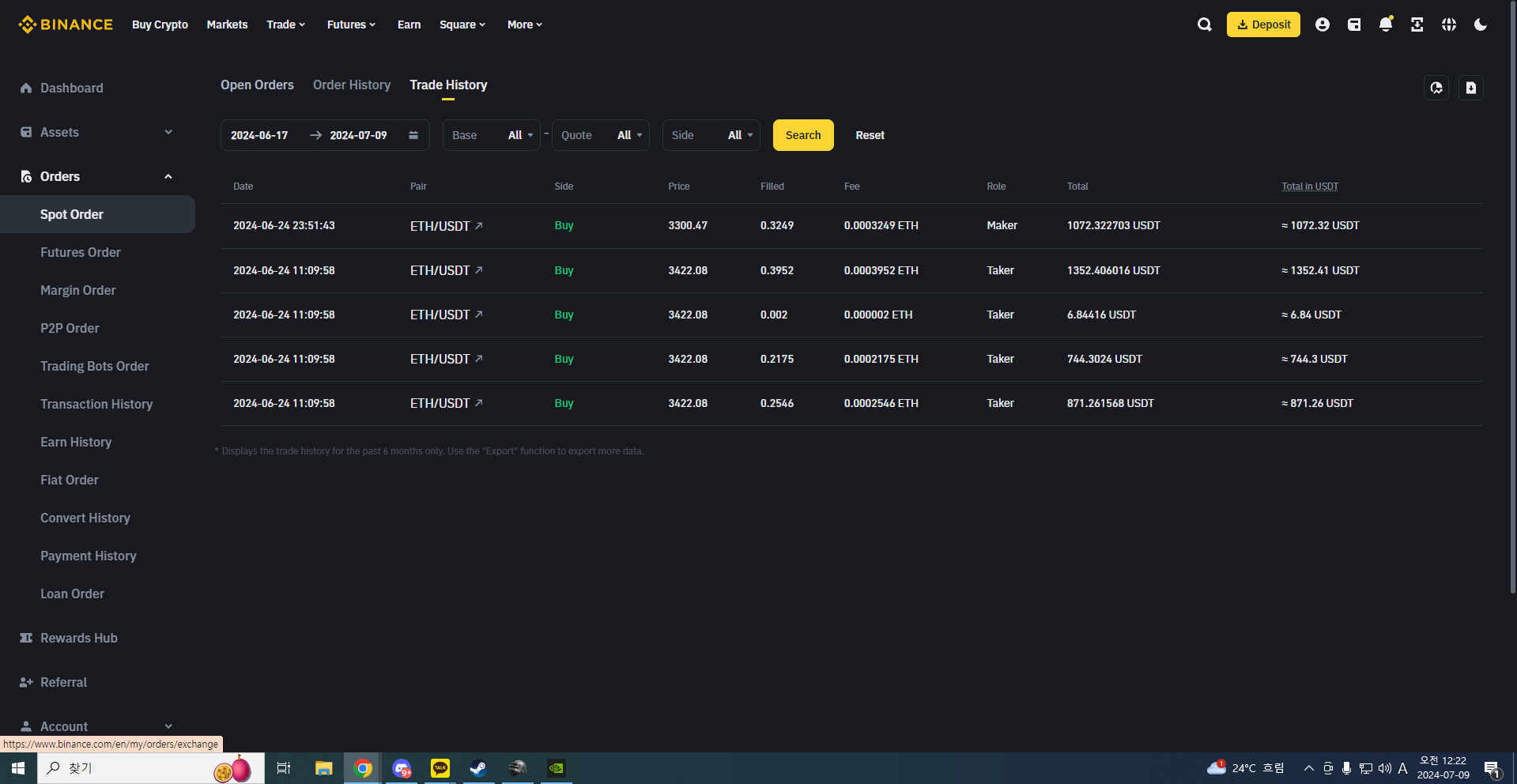Open Transaction History in sidebar
The image size is (1517, 784).
click(x=96, y=404)
